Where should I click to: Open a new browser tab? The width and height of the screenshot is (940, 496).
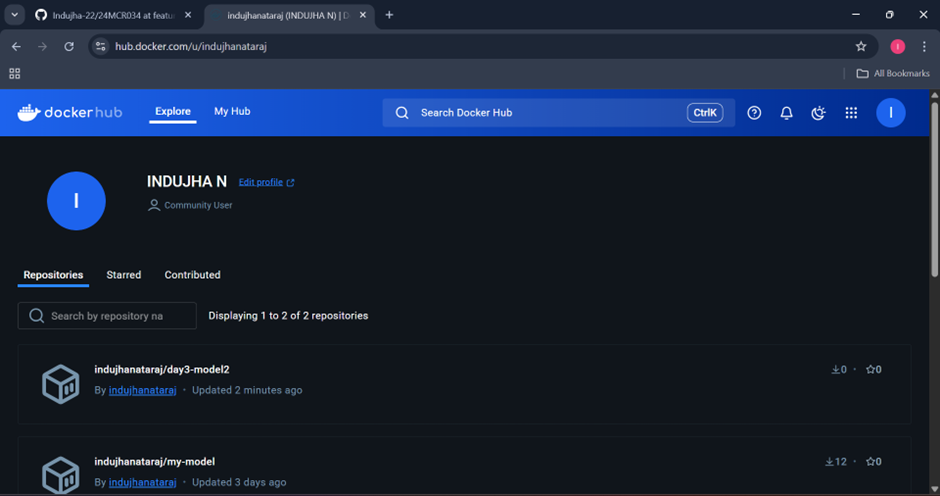pyautogui.click(x=389, y=15)
